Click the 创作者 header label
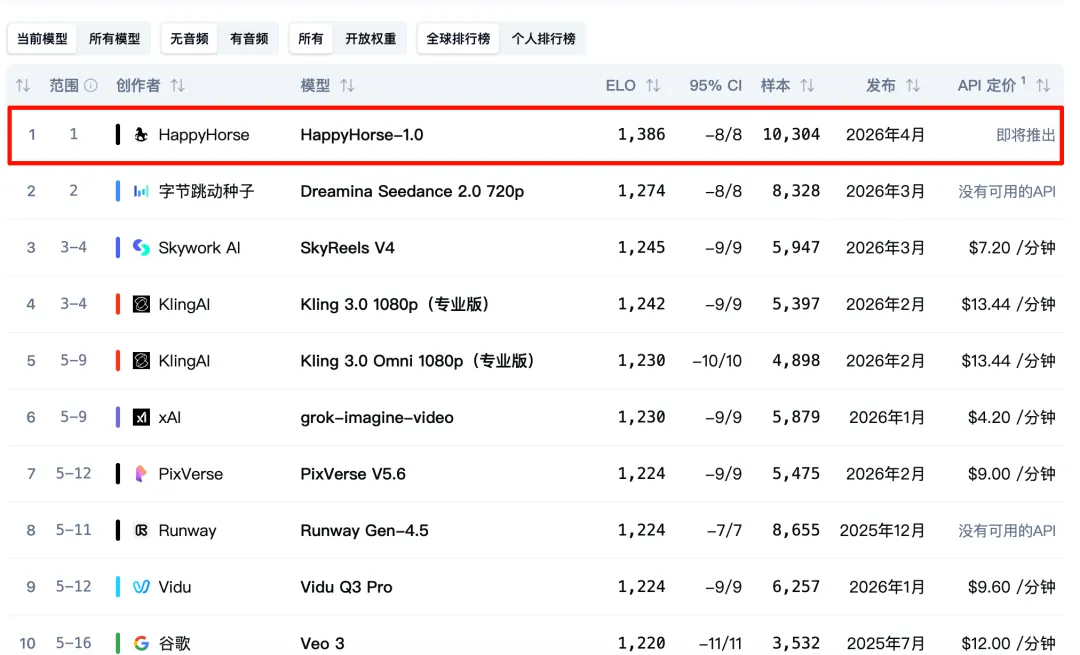 point(138,85)
